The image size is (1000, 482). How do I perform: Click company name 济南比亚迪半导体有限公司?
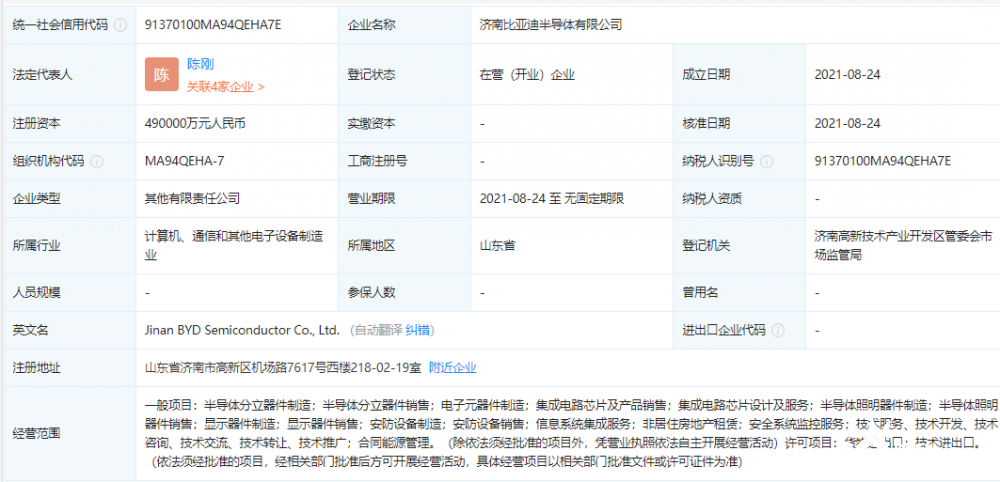[550, 25]
